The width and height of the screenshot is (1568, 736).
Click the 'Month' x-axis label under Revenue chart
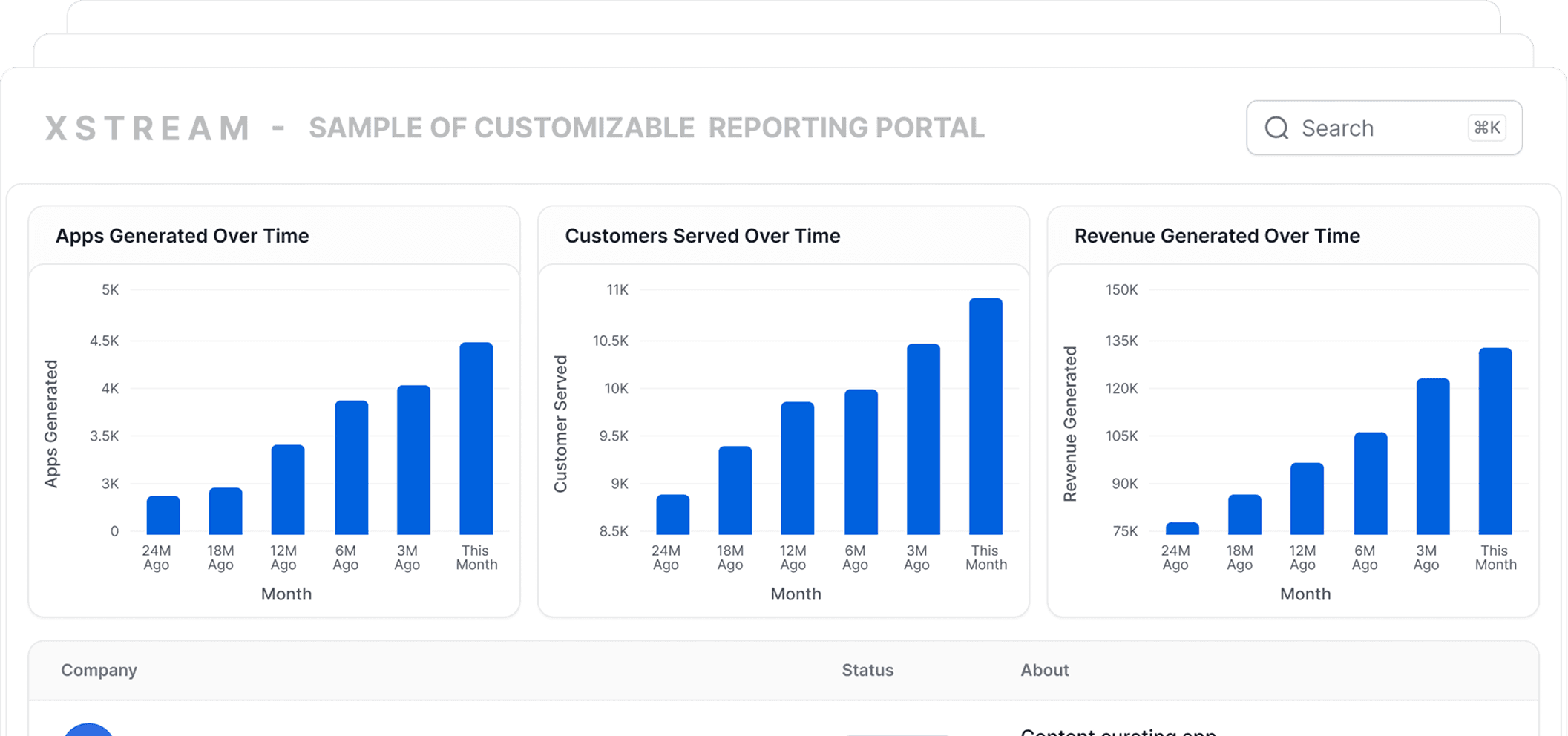[x=1305, y=594]
